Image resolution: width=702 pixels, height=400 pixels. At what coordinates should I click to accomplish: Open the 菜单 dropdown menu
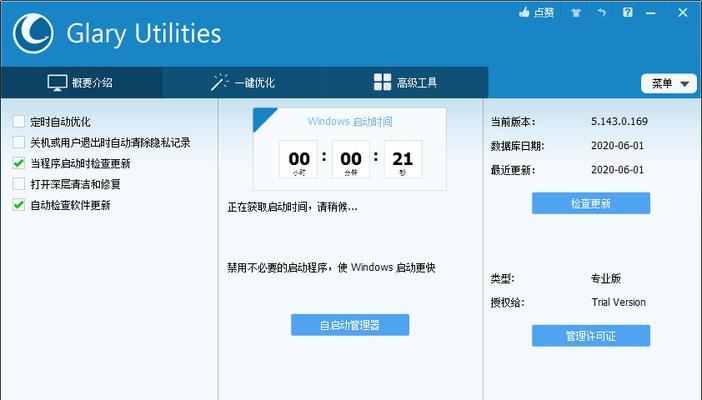[669, 84]
